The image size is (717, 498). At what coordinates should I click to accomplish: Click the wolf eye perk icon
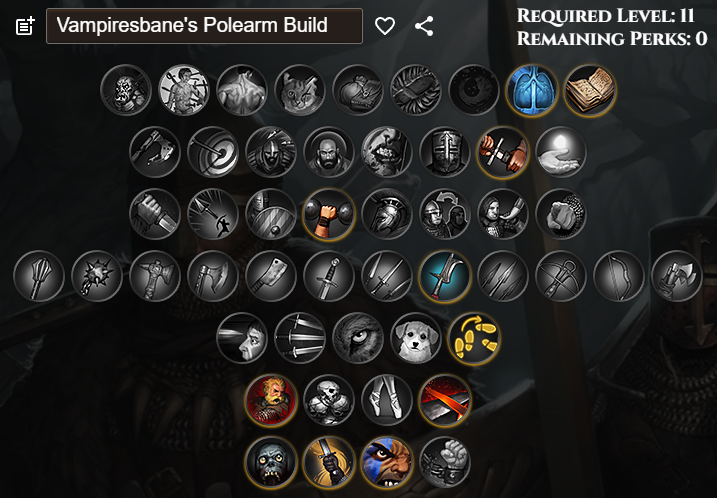click(x=358, y=338)
